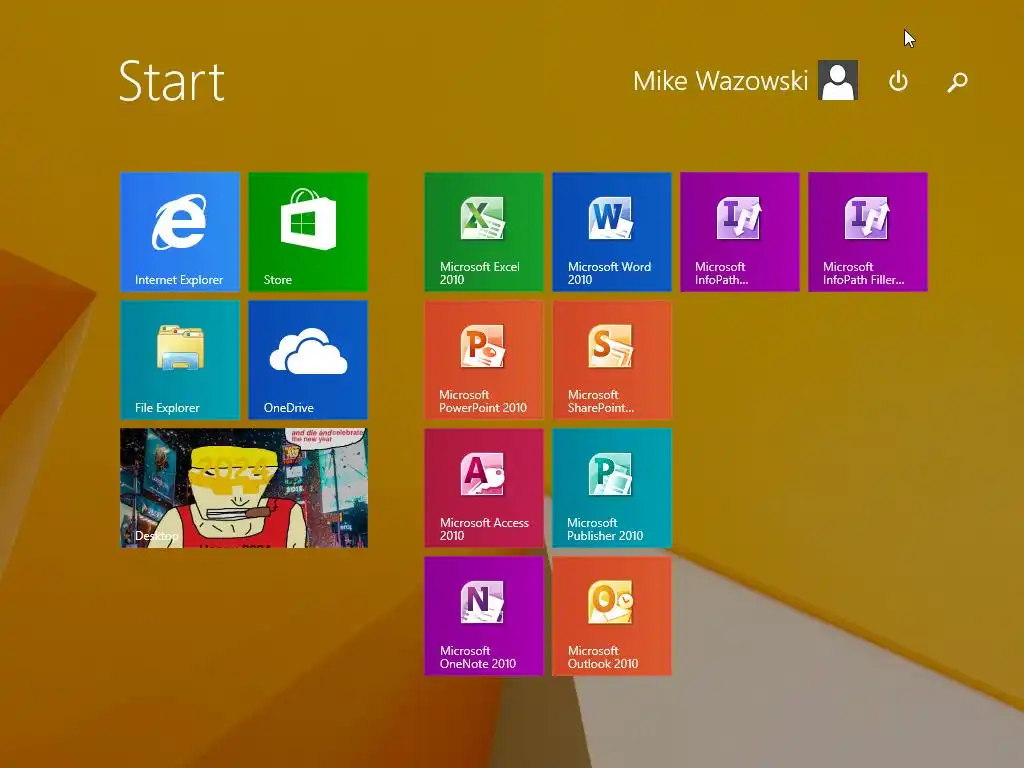Click the power options button
Screen dimensions: 1024x768
pyautogui.click(x=898, y=82)
